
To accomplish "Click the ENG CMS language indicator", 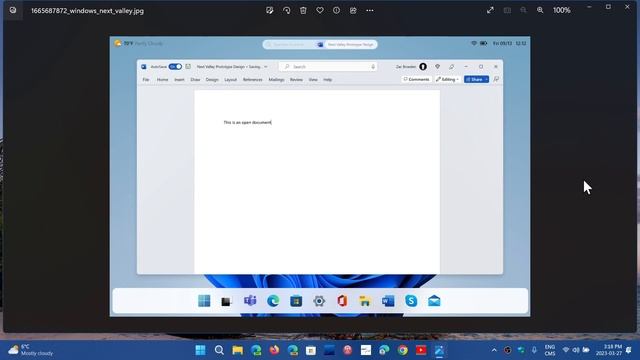I will (x=550, y=350).
